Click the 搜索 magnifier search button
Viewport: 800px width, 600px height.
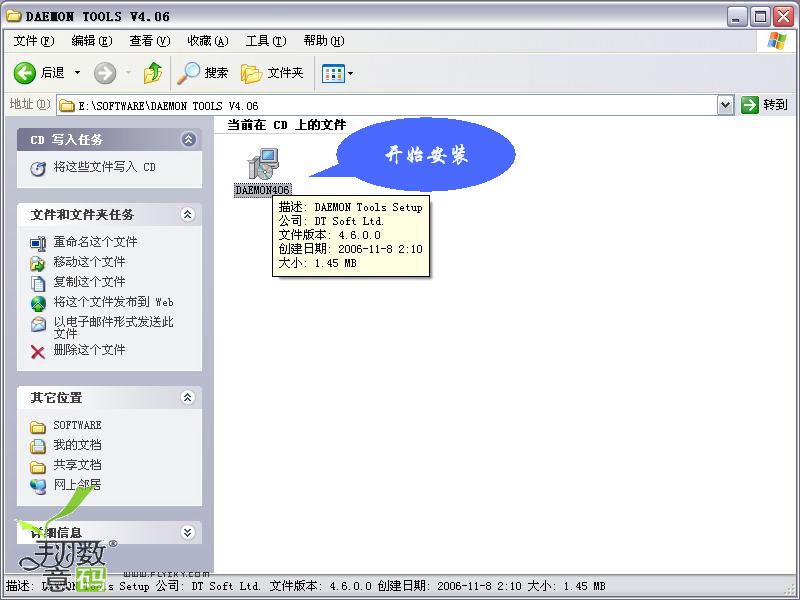203,73
